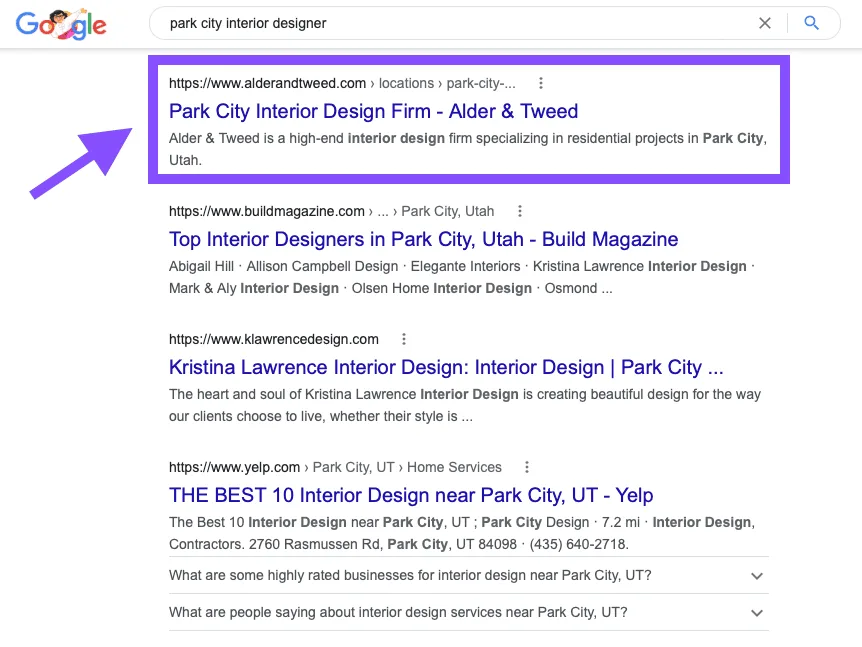Click the klawrencedesign.com URL
Viewport: 862px width, 647px height.
(274, 339)
